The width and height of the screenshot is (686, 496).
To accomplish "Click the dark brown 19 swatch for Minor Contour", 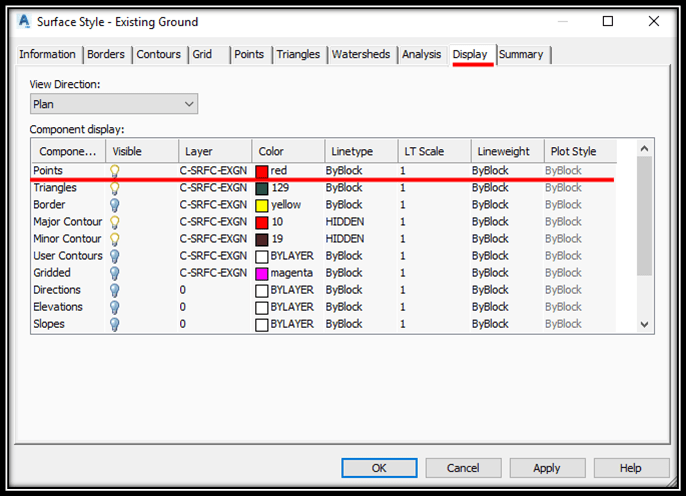I will tap(262, 240).
